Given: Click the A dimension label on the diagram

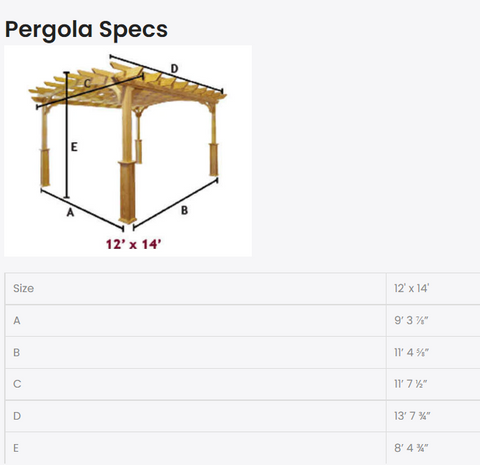Looking at the screenshot, I should pos(70,212).
